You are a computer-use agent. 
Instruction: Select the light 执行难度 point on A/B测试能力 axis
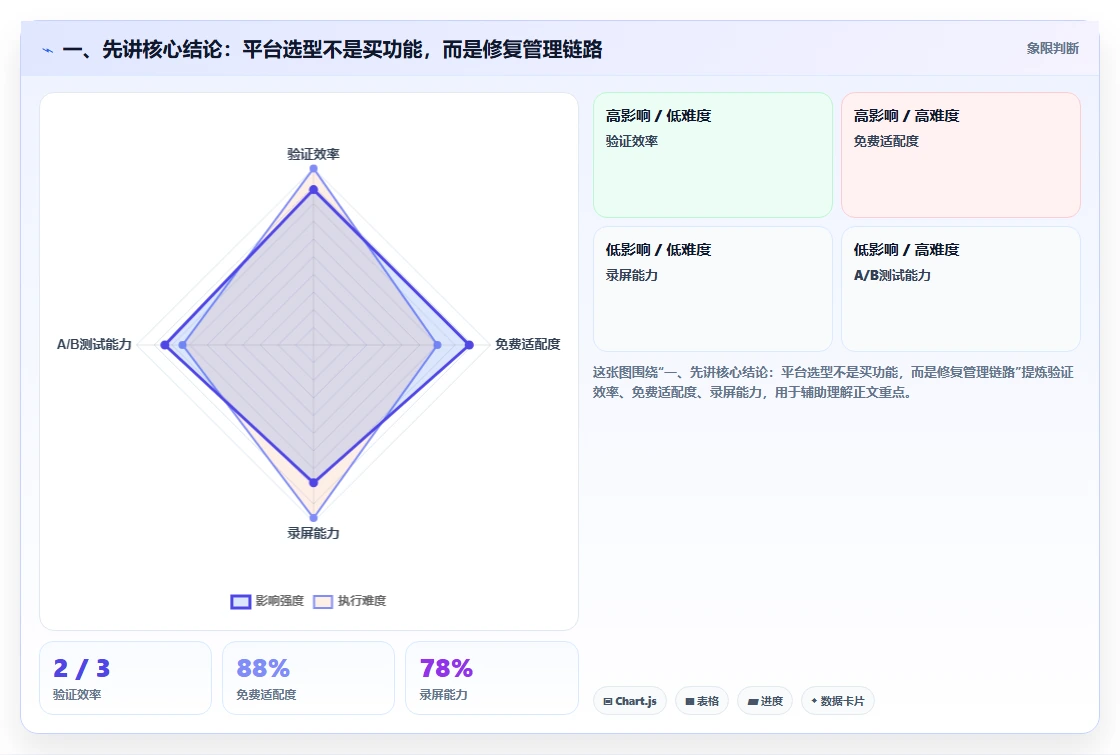click(183, 345)
